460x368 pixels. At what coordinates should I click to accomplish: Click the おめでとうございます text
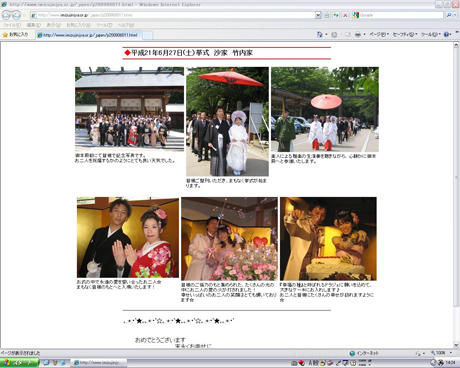[160, 340]
